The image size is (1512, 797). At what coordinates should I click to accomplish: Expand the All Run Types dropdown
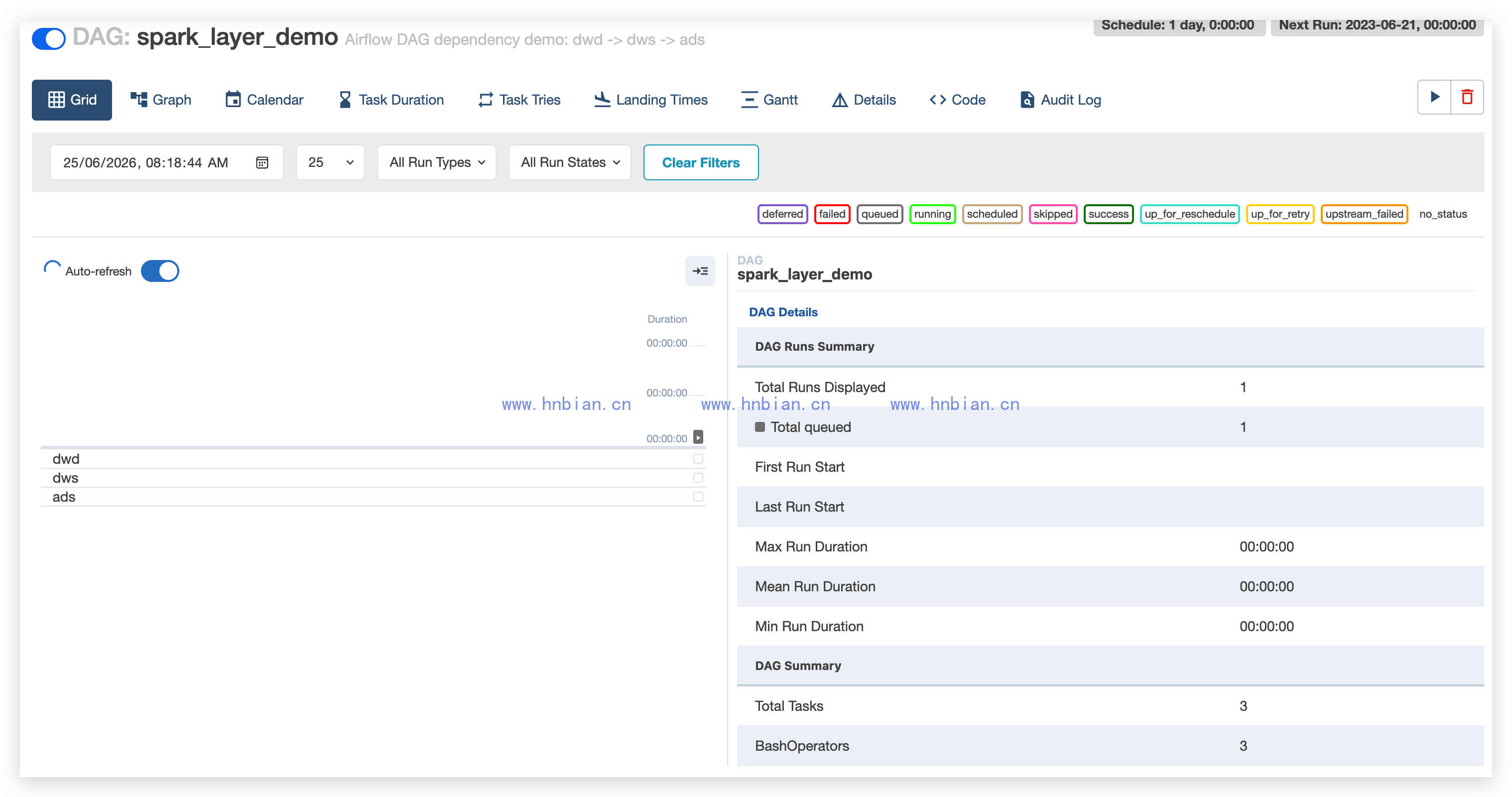coord(437,162)
